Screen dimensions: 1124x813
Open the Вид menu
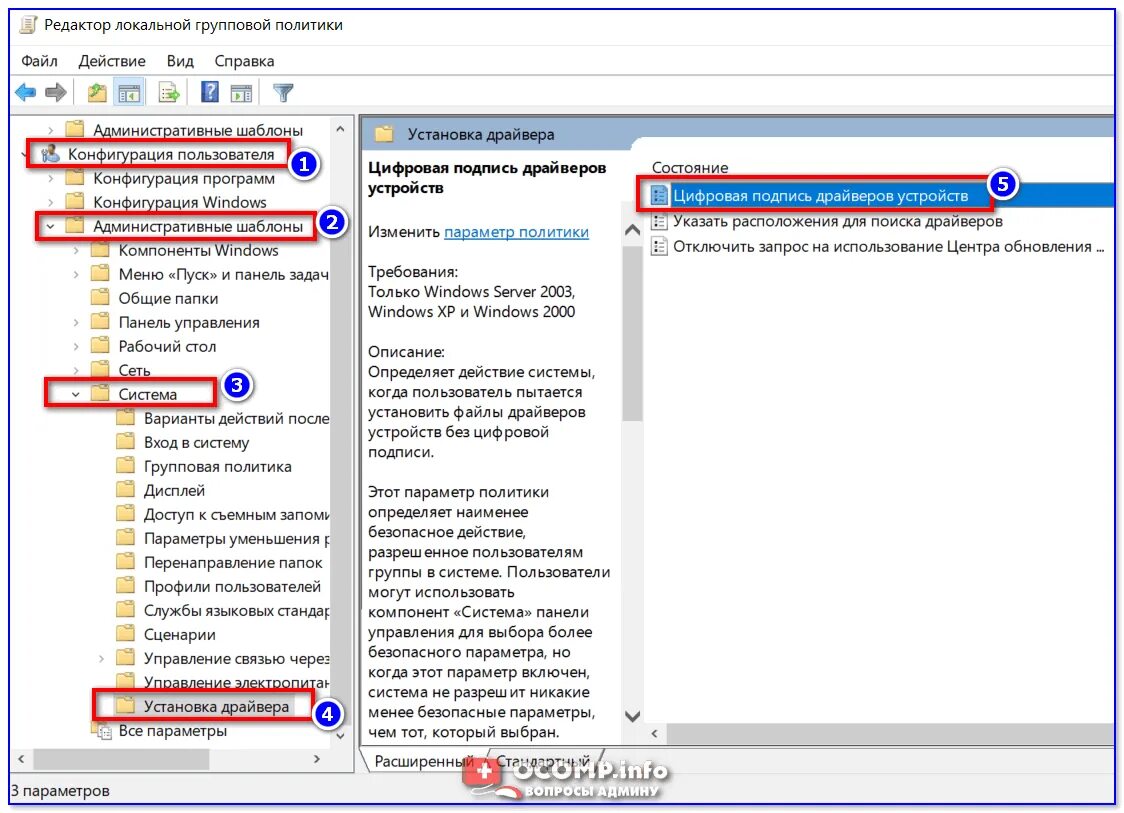click(181, 61)
